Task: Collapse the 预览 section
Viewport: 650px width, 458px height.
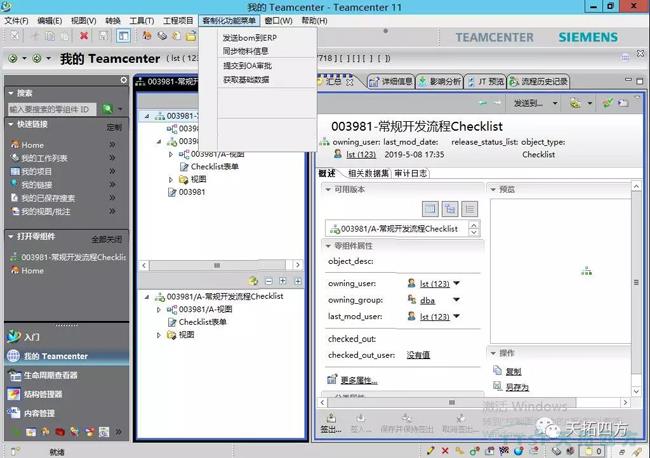Action: point(493,189)
